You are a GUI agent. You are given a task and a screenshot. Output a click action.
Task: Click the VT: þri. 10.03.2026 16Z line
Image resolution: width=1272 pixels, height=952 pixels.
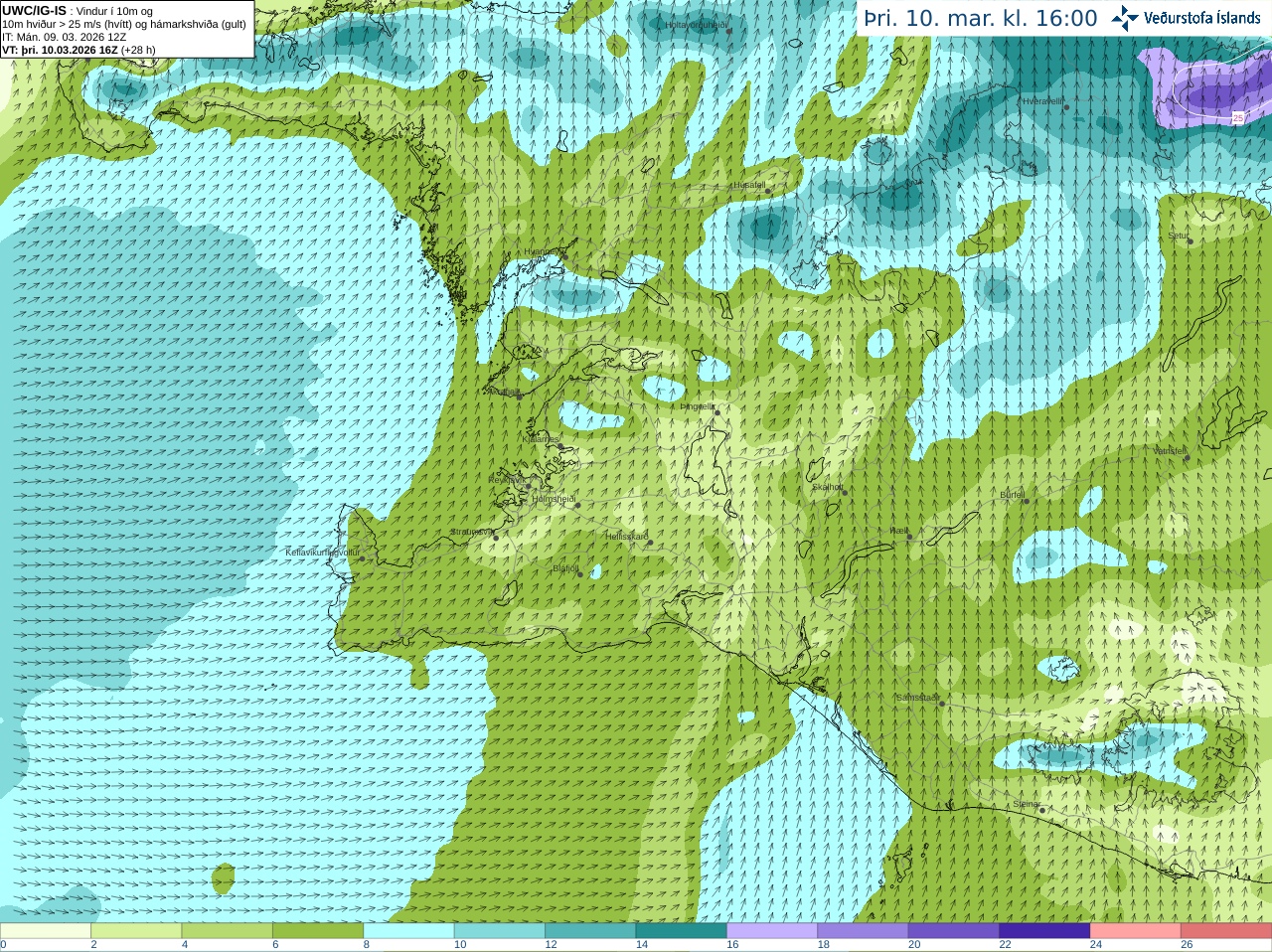79,50
